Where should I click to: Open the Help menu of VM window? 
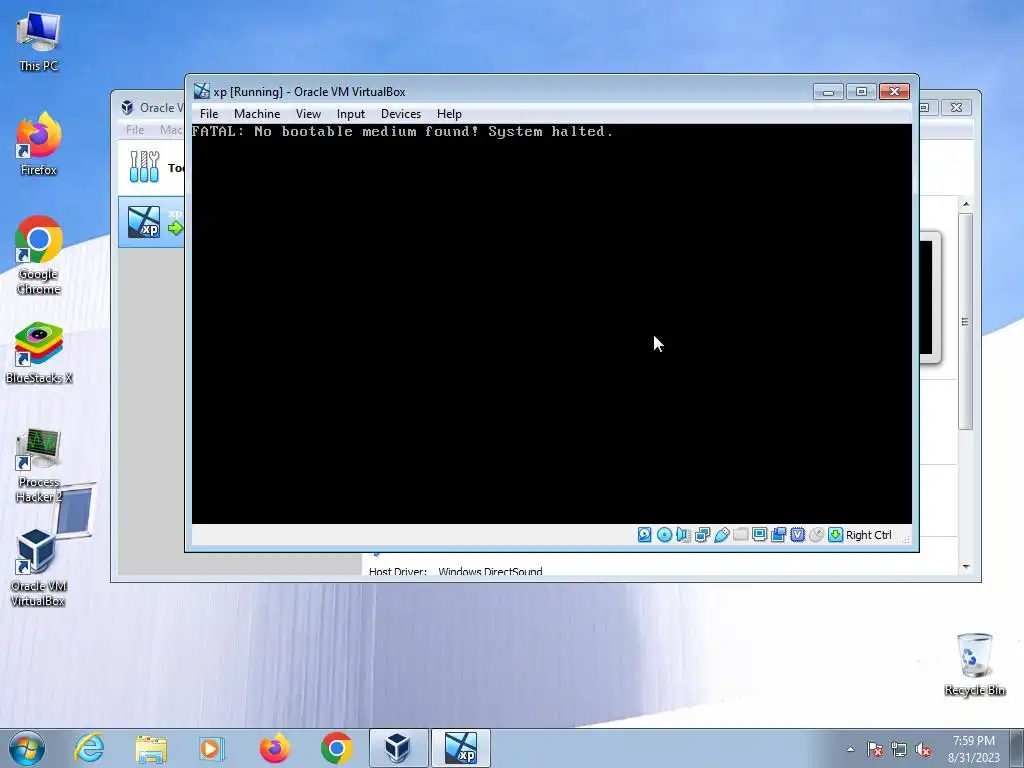(449, 114)
